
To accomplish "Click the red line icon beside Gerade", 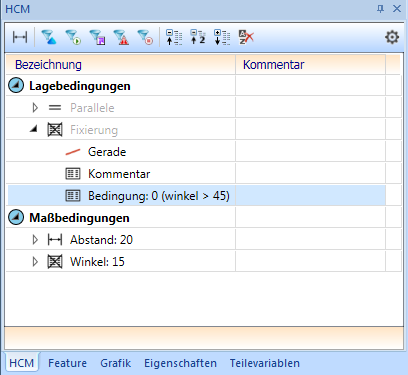I will click(73, 152).
